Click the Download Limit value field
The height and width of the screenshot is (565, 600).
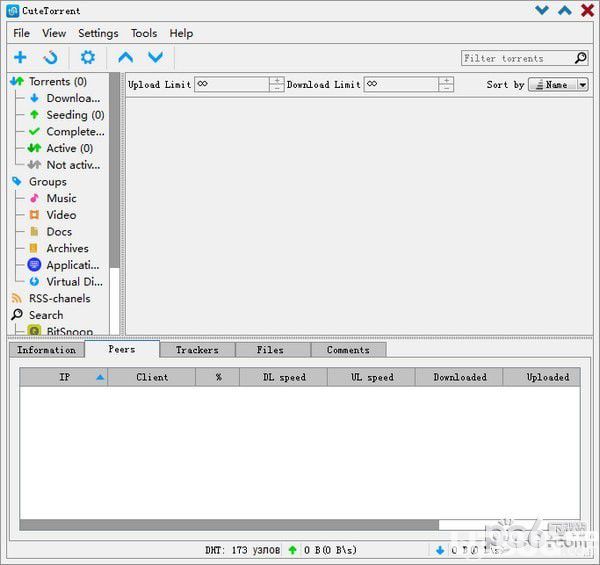point(401,84)
